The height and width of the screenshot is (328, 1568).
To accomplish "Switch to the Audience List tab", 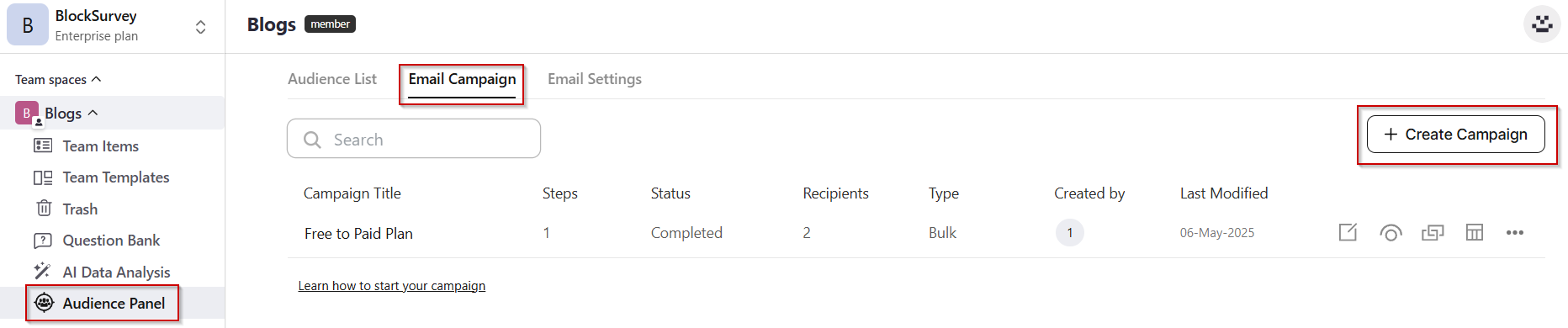I will 332,79.
